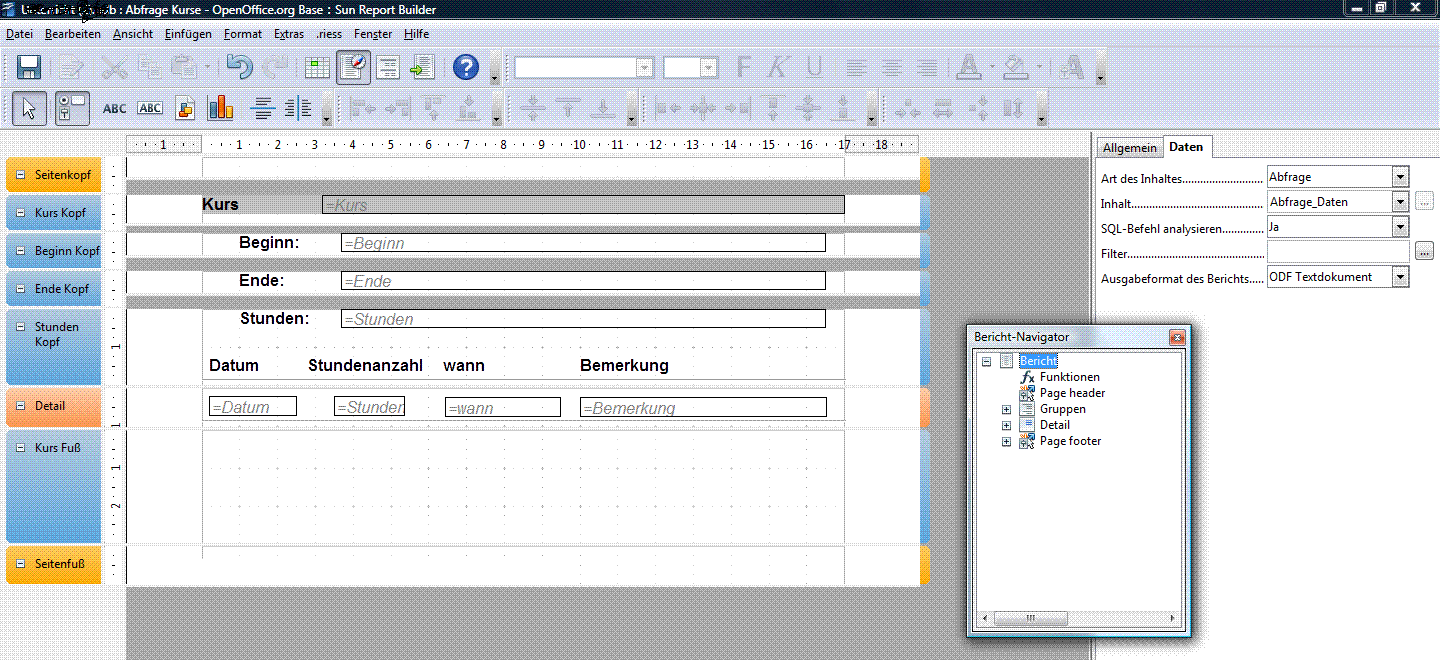The image size is (1440, 660).
Task: Click the Filter input field
Action: click(x=1338, y=252)
